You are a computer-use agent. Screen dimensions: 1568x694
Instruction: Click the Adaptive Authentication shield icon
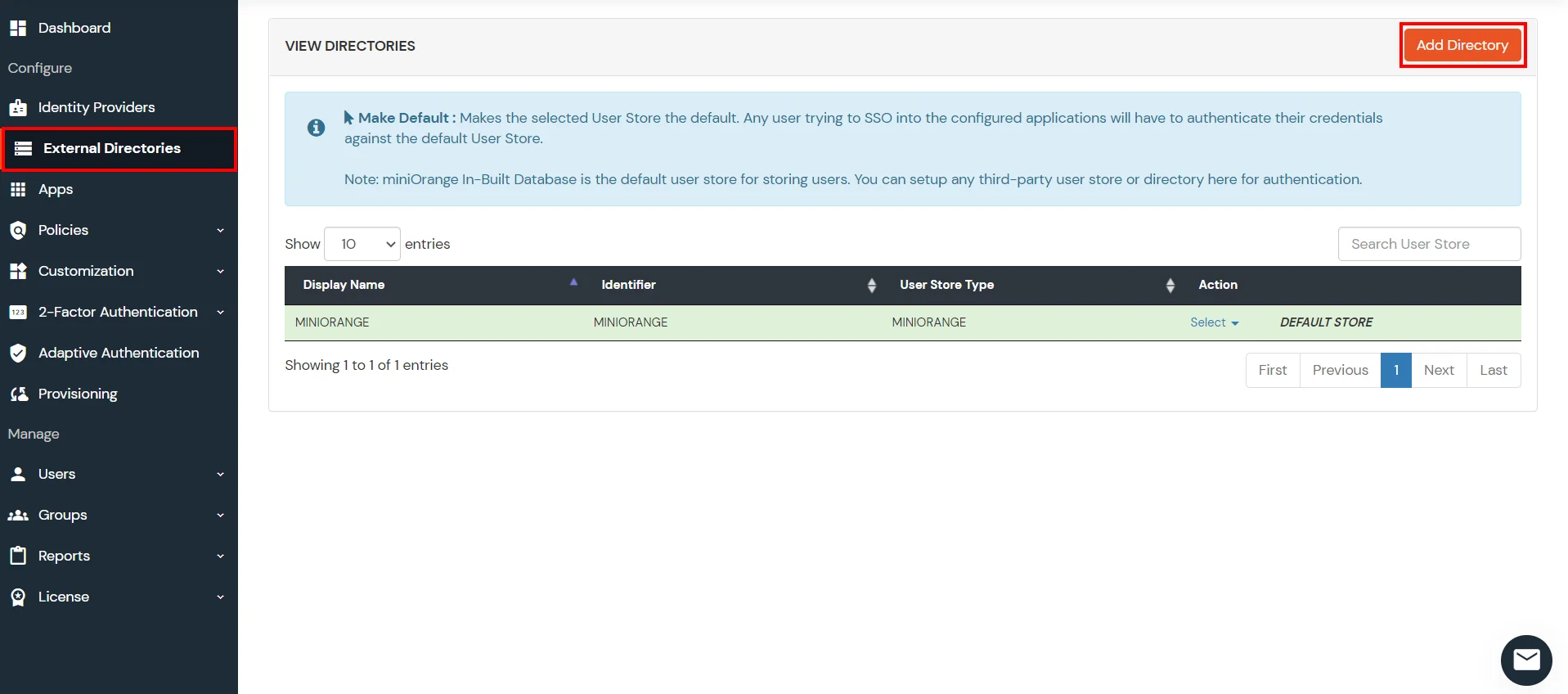(x=18, y=353)
